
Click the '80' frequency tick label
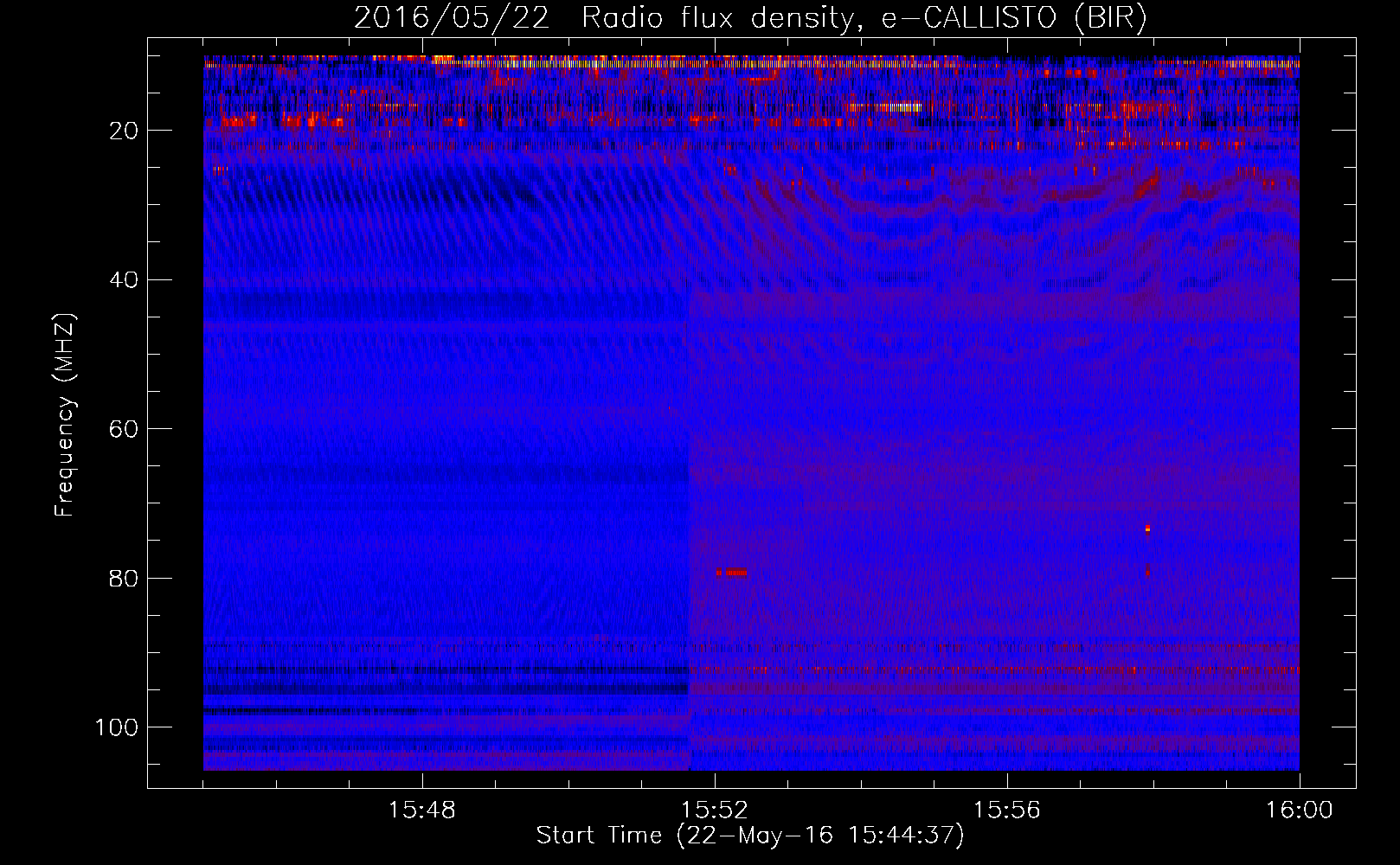125,579
